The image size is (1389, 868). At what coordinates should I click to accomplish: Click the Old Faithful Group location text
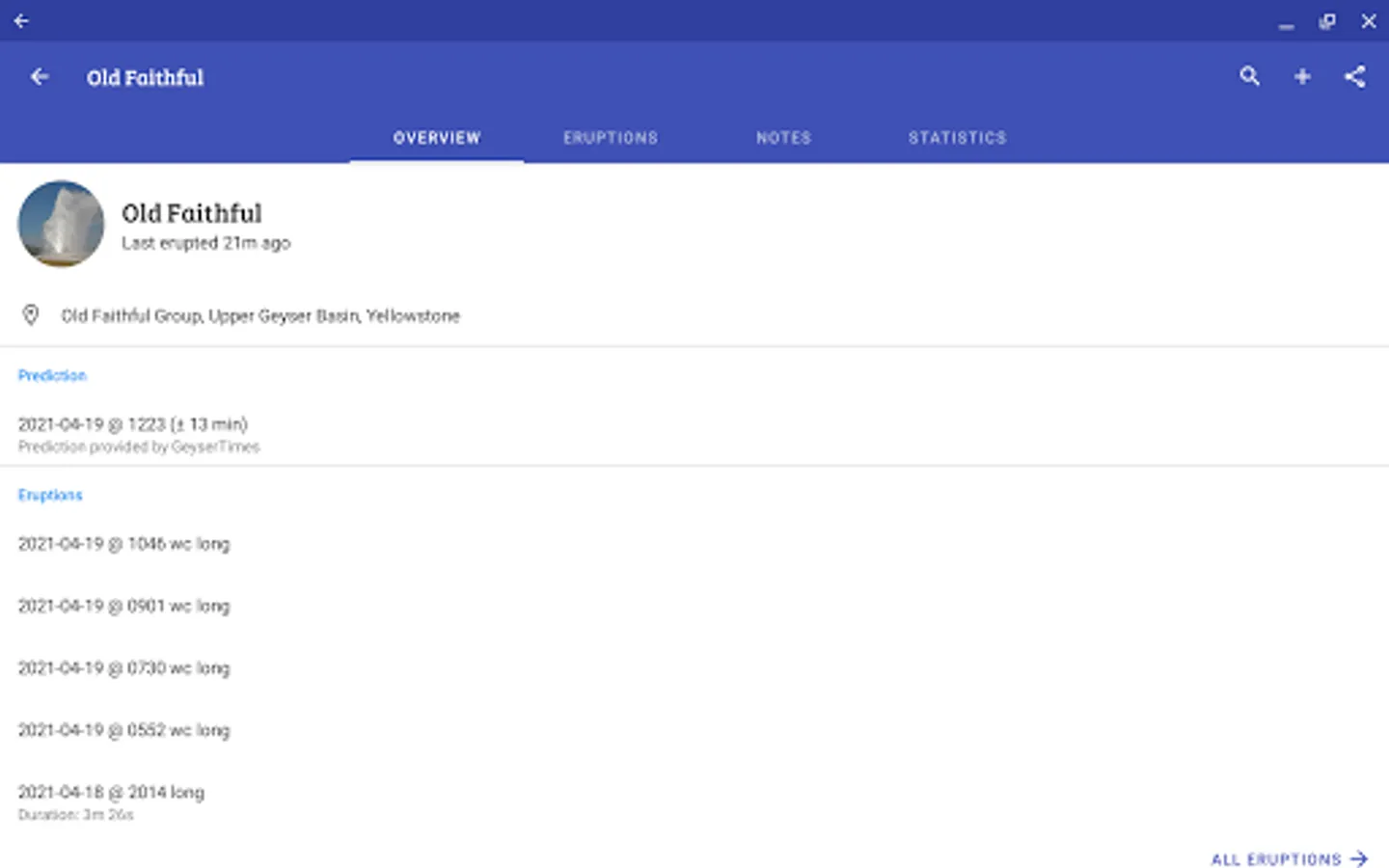click(260, 315)
